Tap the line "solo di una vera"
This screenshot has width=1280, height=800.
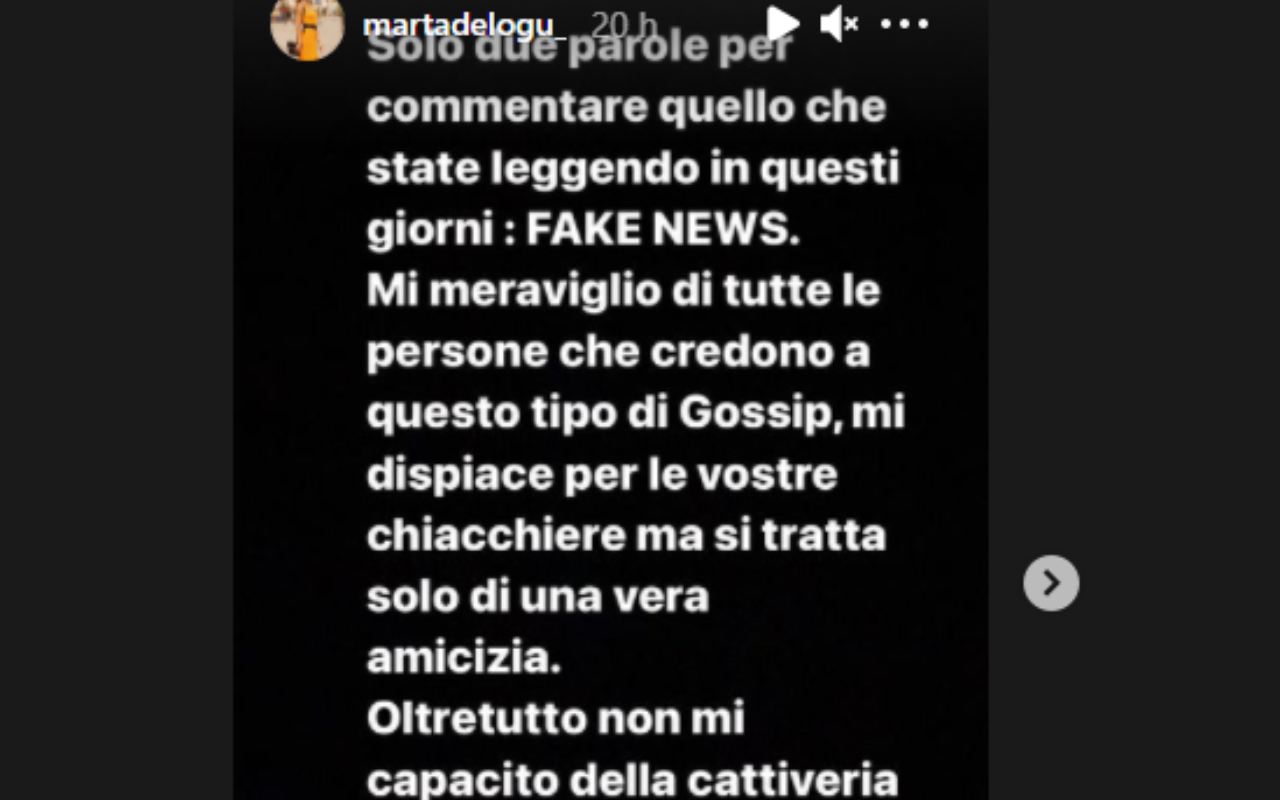pyautogui.click(x=538, y=597)
